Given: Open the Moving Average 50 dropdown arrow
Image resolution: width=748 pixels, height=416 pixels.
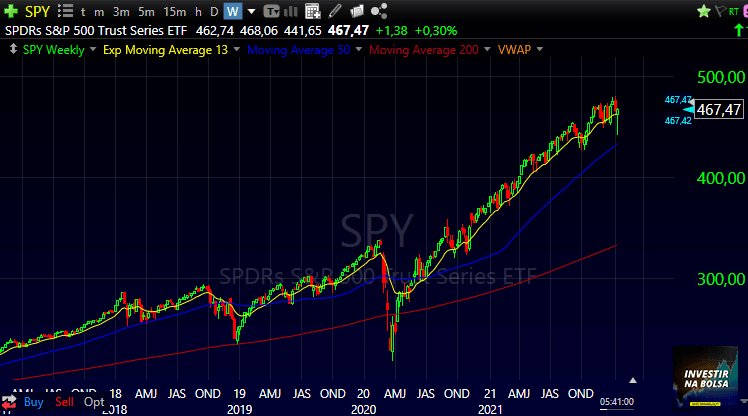Looking at the screenshot, I should pos(359,49).
